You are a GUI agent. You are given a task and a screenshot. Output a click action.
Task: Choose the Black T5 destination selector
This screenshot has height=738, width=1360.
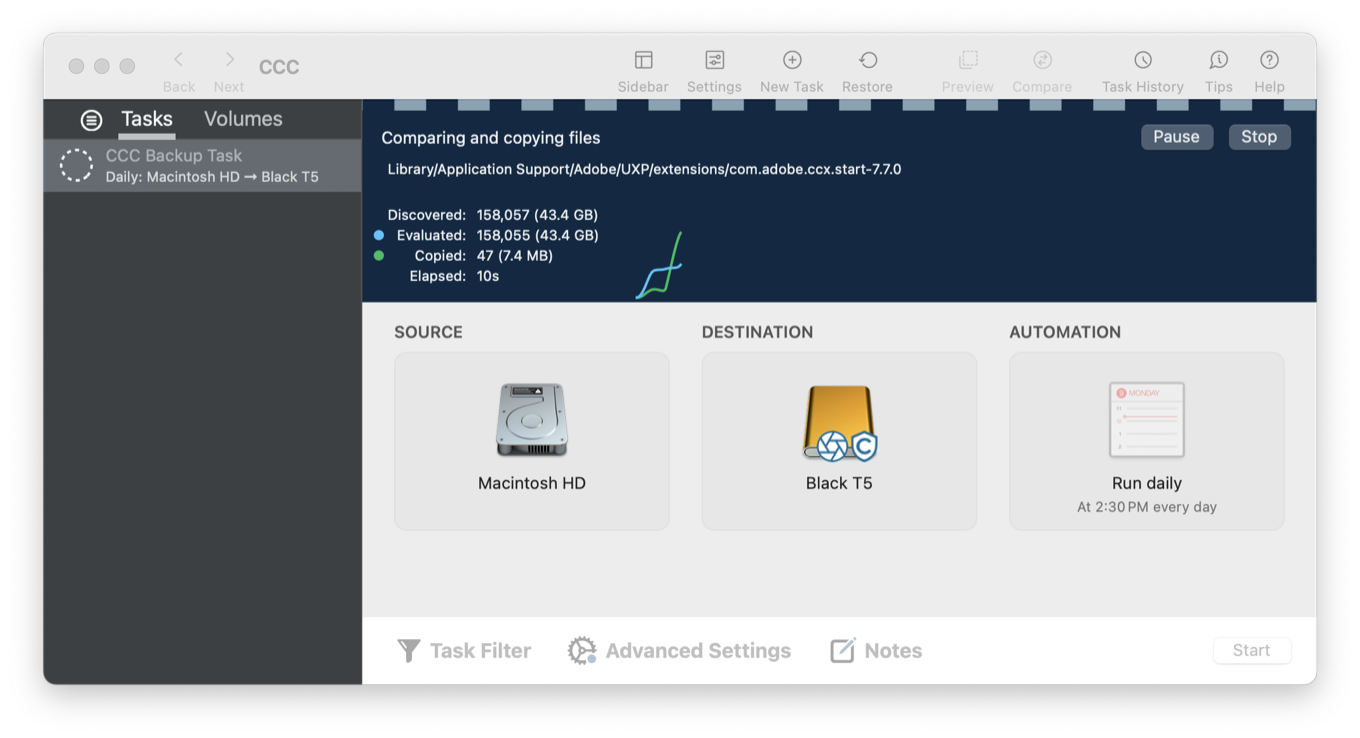839,440
